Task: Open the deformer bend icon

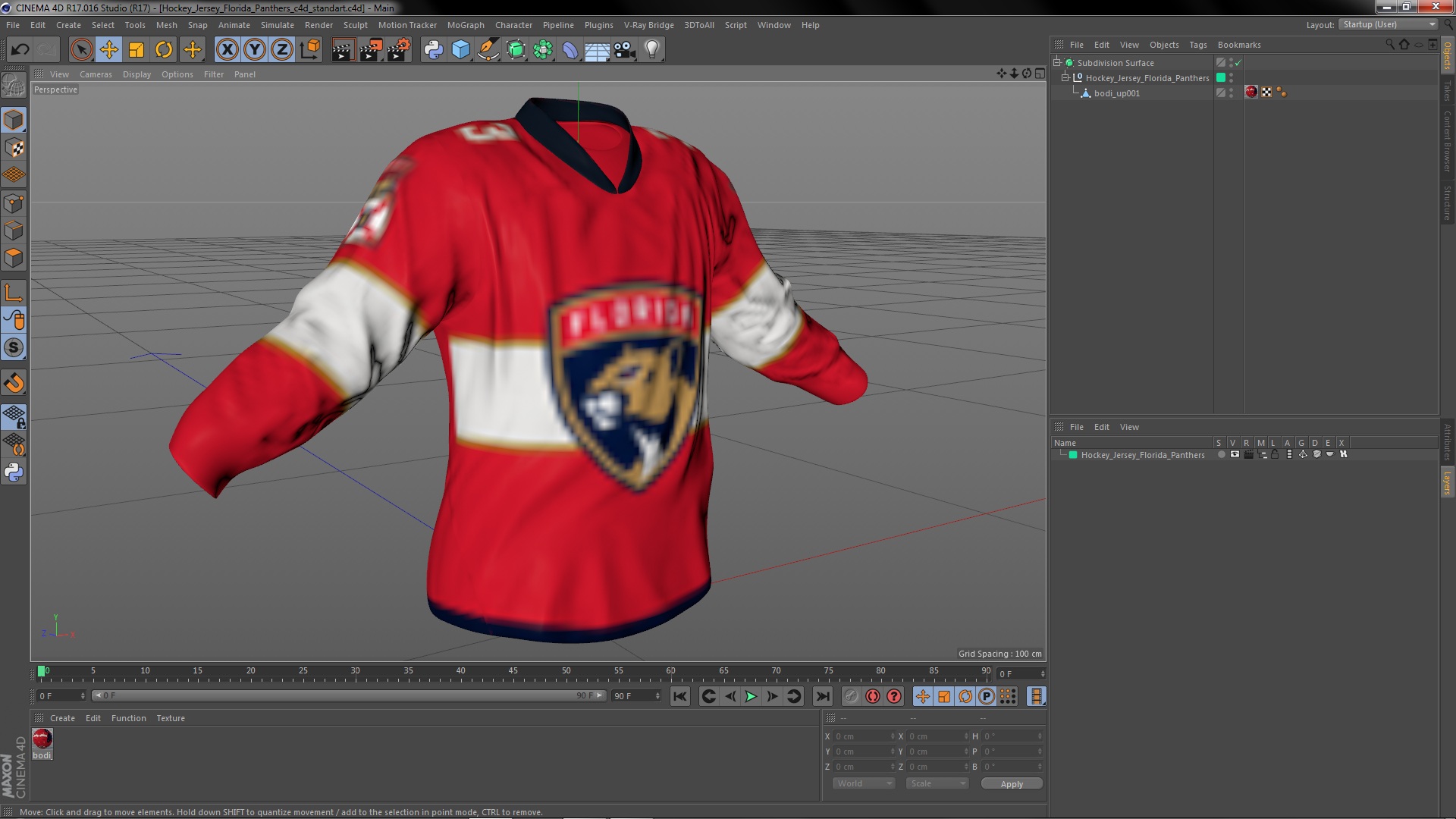Action: coord(570,50)
